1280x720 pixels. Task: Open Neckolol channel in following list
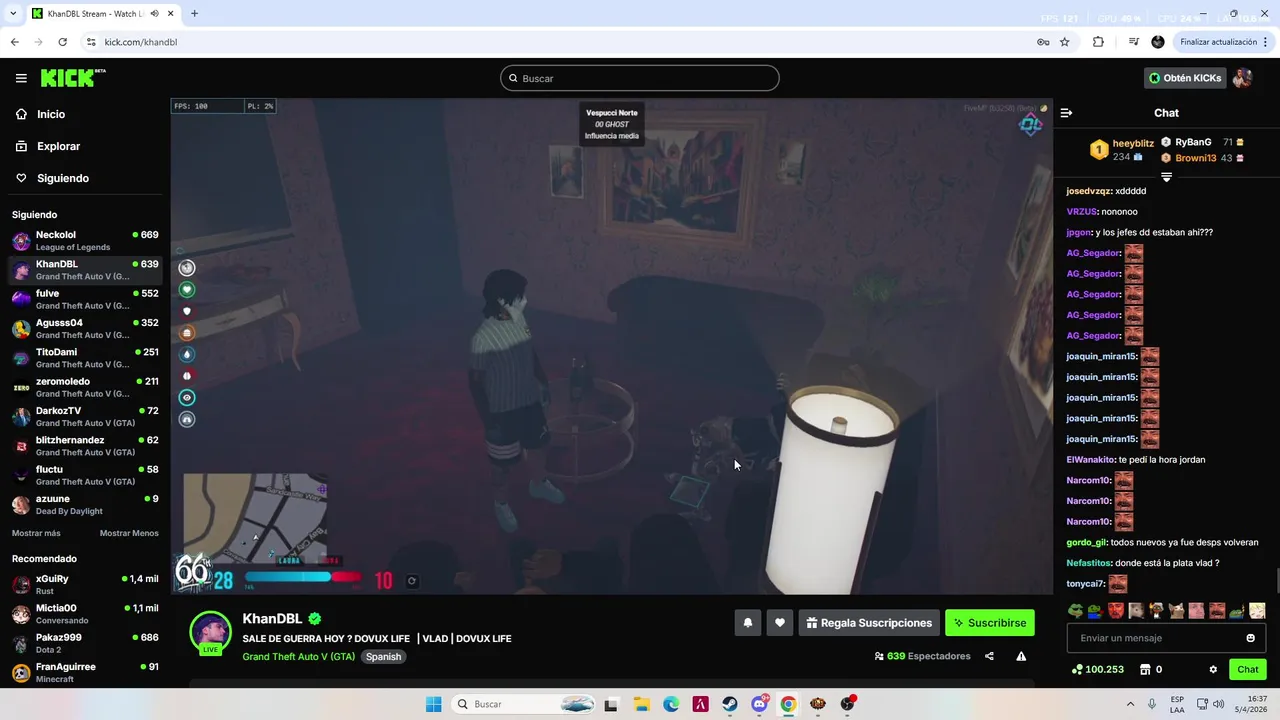tap(85, 241)
